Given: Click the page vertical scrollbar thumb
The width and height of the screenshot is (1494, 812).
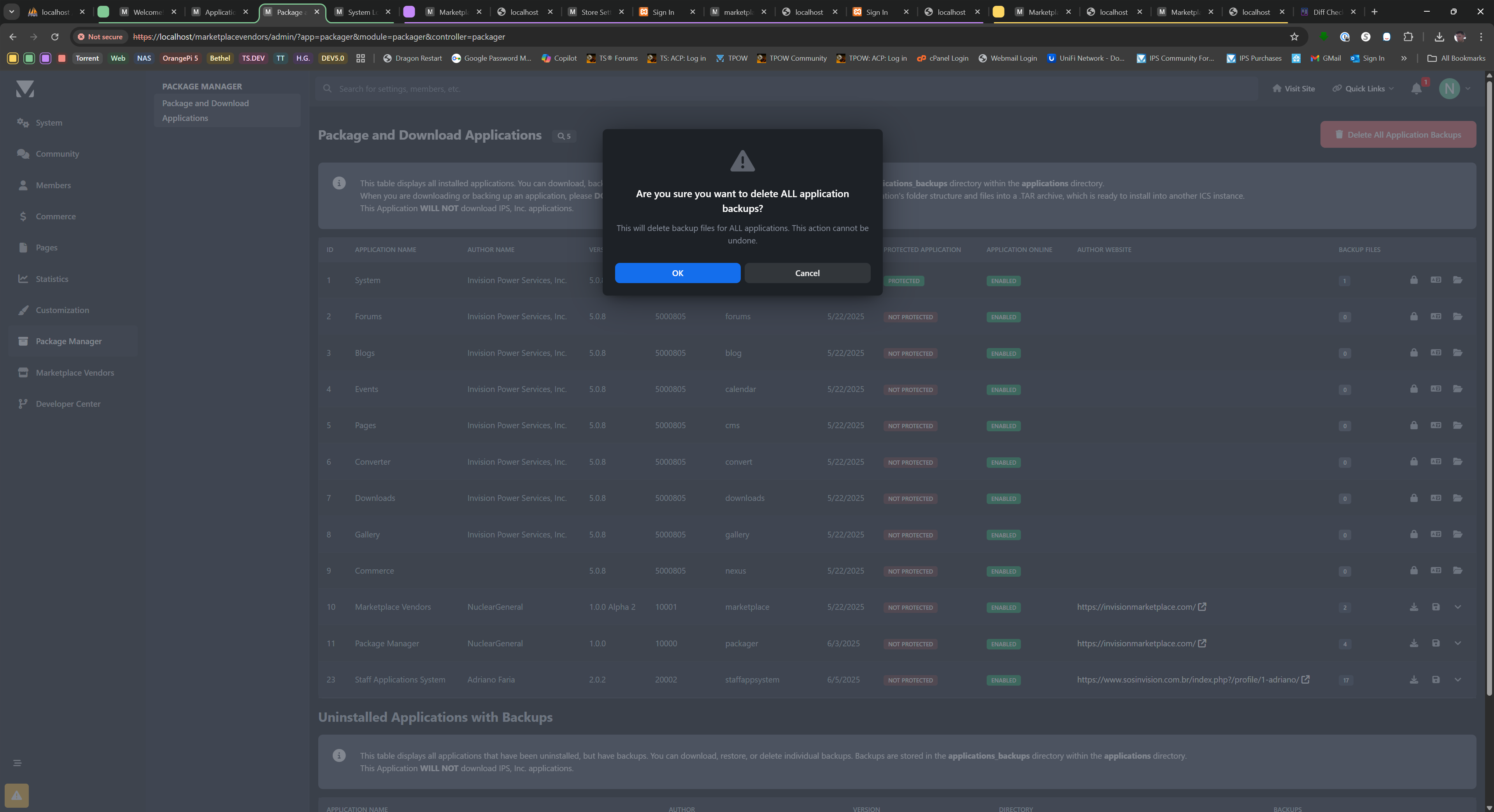Looking at the screenshot, I should [x=1489, y=388].
